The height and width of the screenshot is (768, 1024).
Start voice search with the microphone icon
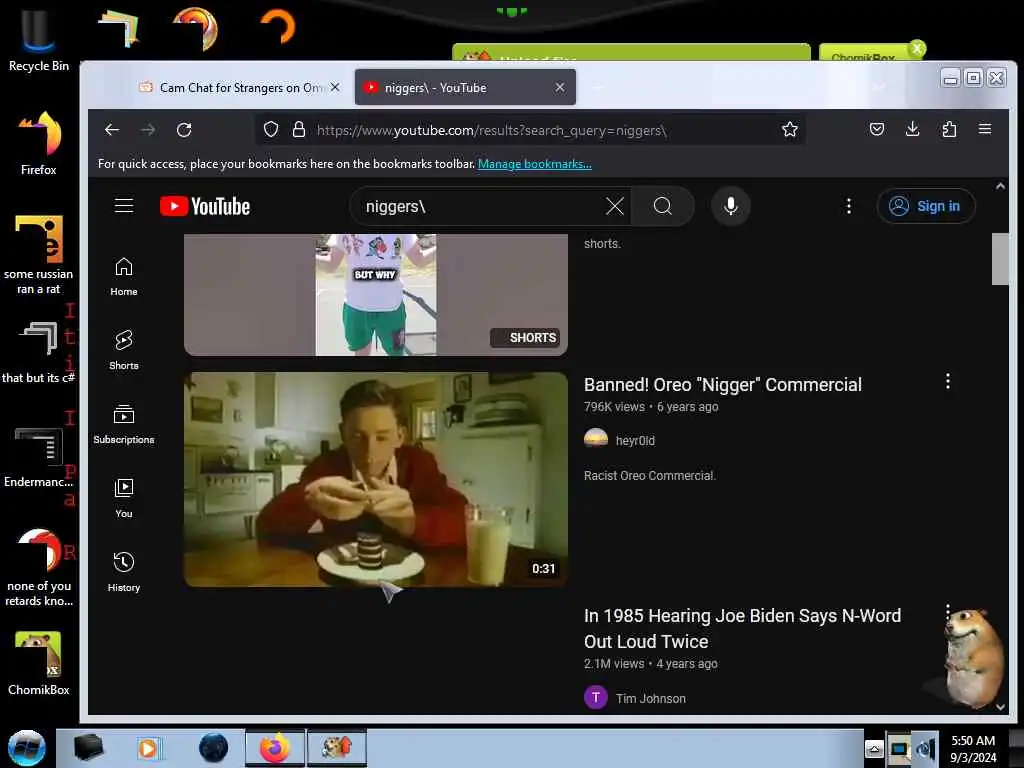[x=731, y=206]
